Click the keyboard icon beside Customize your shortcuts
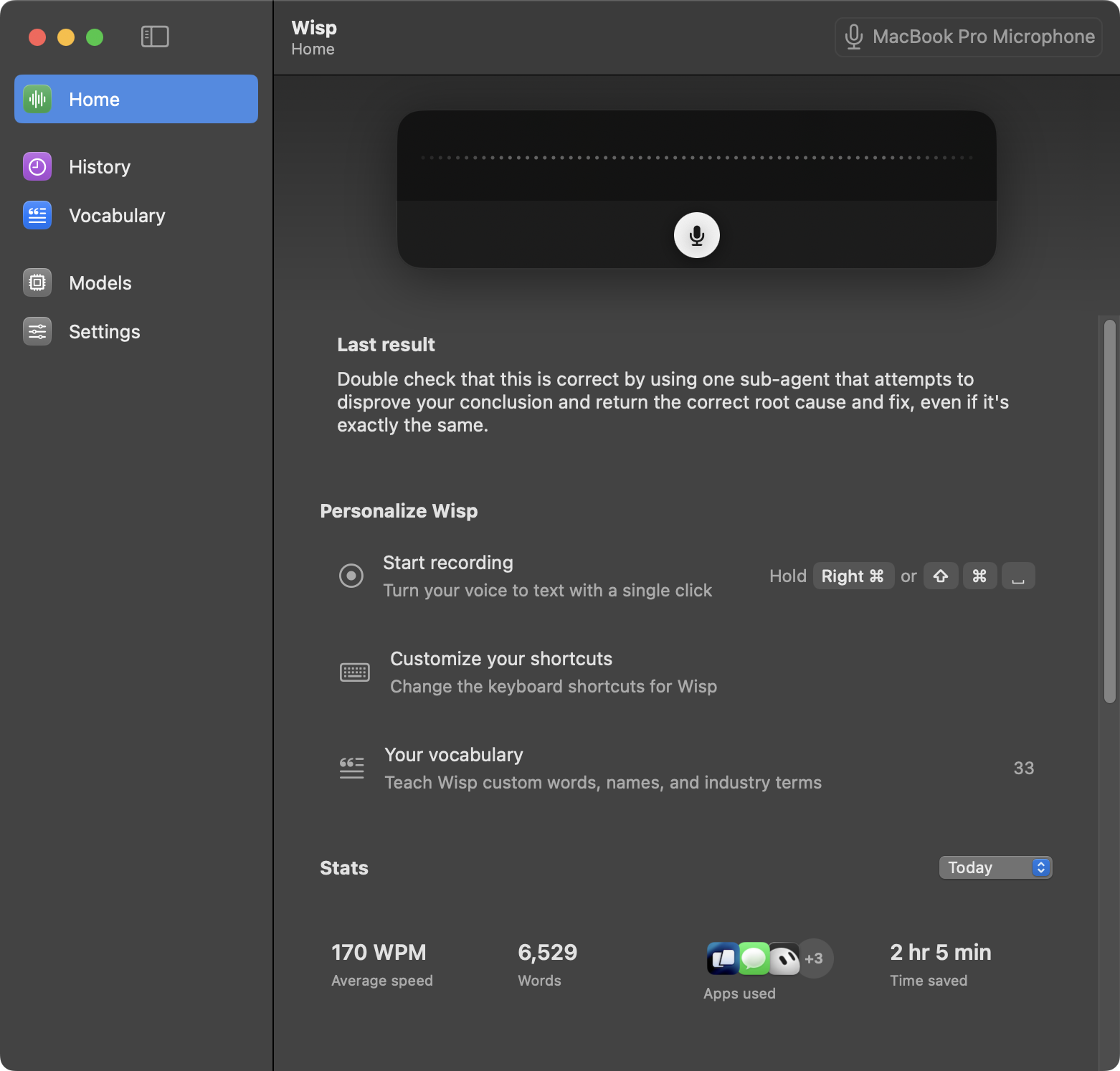Image resolution: width=1120 pixels, height=1071 pixels. (354, 672)
